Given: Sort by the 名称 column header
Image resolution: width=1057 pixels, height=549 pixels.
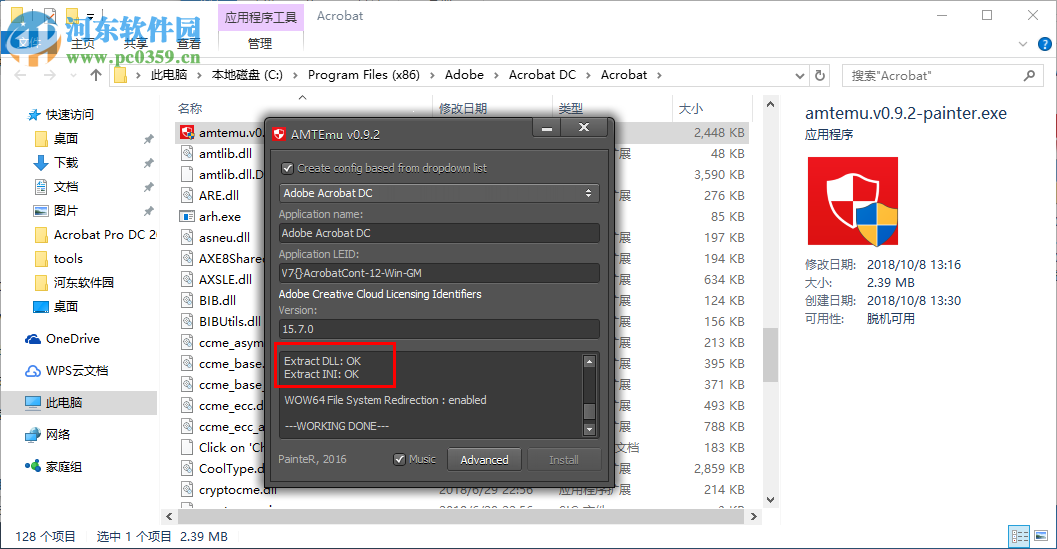Looking at the screenshot, I should pyautogui.click(x=190, y=108).
